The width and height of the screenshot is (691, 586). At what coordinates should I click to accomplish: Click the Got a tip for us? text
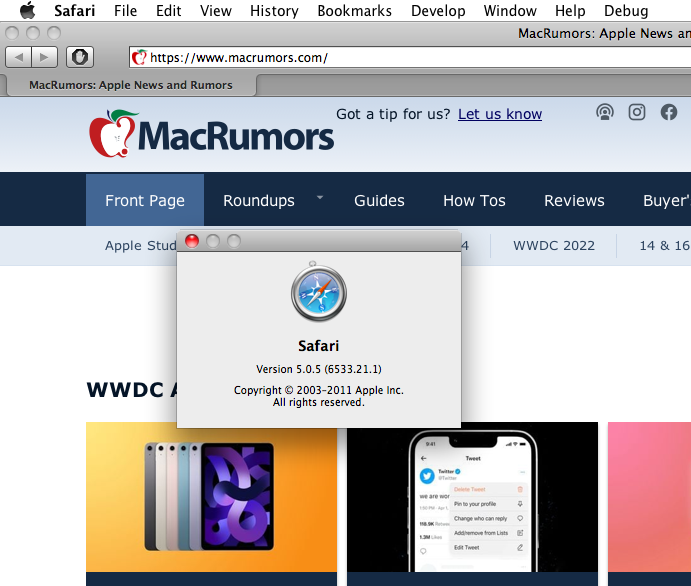(393, 114)
